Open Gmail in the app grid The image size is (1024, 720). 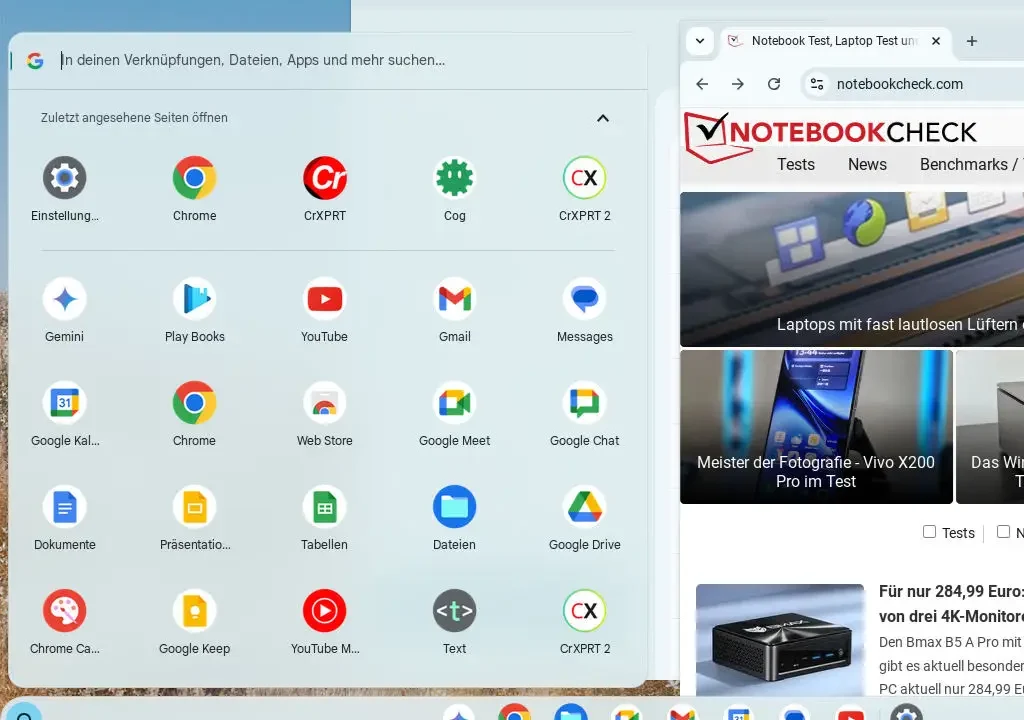point(454,300)
